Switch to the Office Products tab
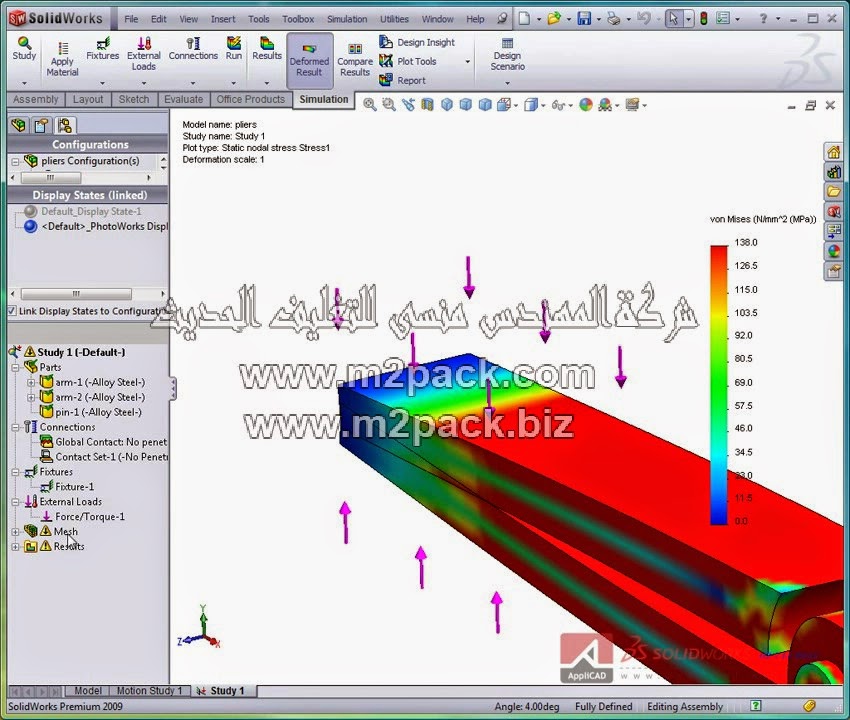This screenshot has width=850, height=720. tap(250, 99)
